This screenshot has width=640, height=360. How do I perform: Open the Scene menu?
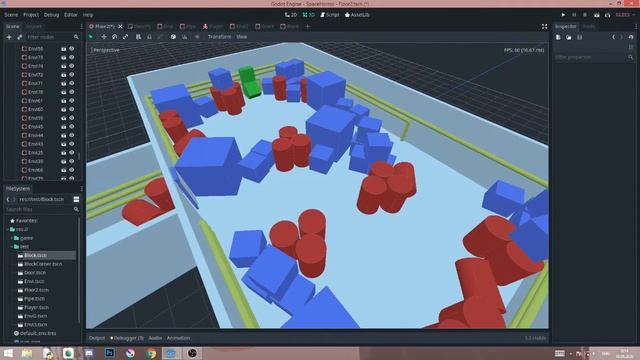pos(11,15)
